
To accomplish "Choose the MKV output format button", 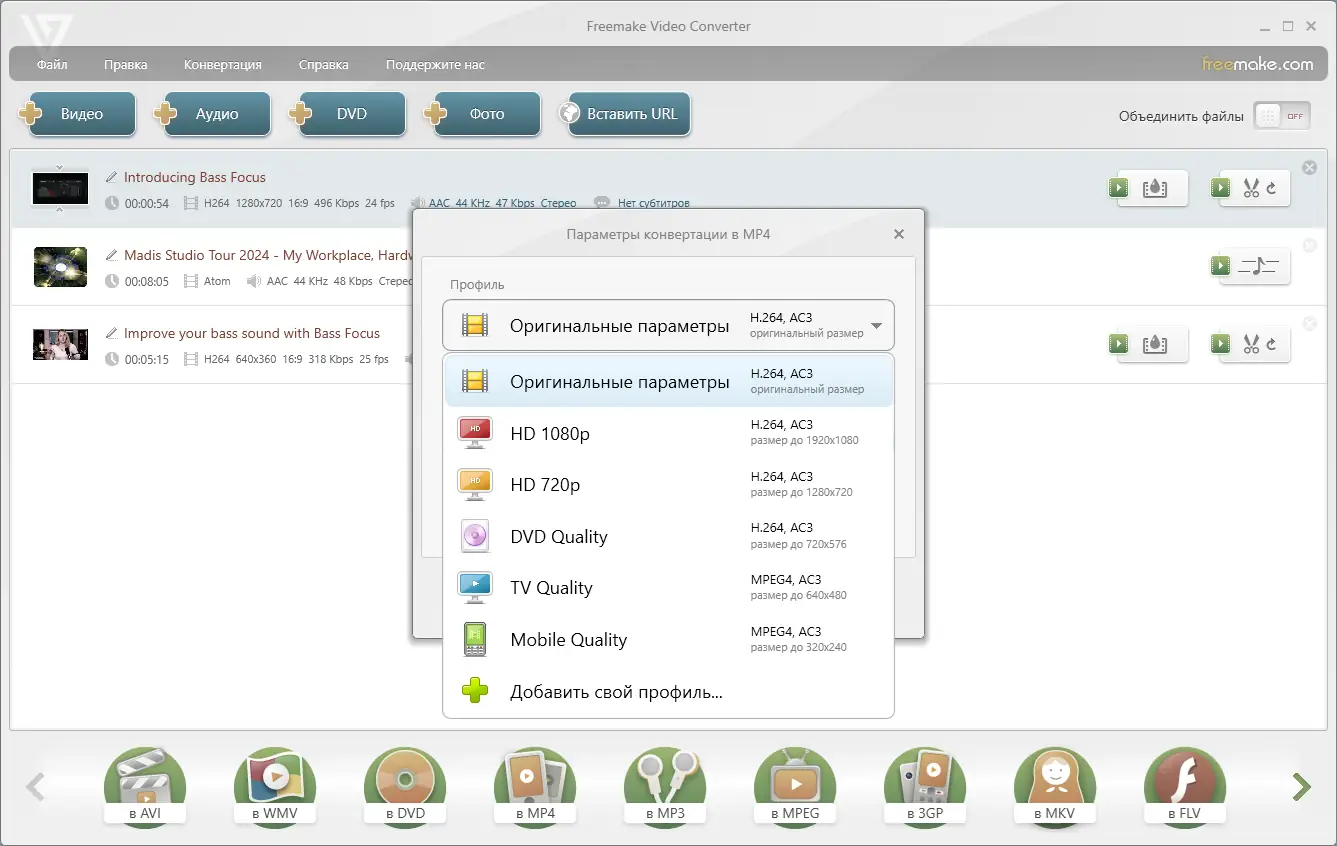I will (1055, 787).
